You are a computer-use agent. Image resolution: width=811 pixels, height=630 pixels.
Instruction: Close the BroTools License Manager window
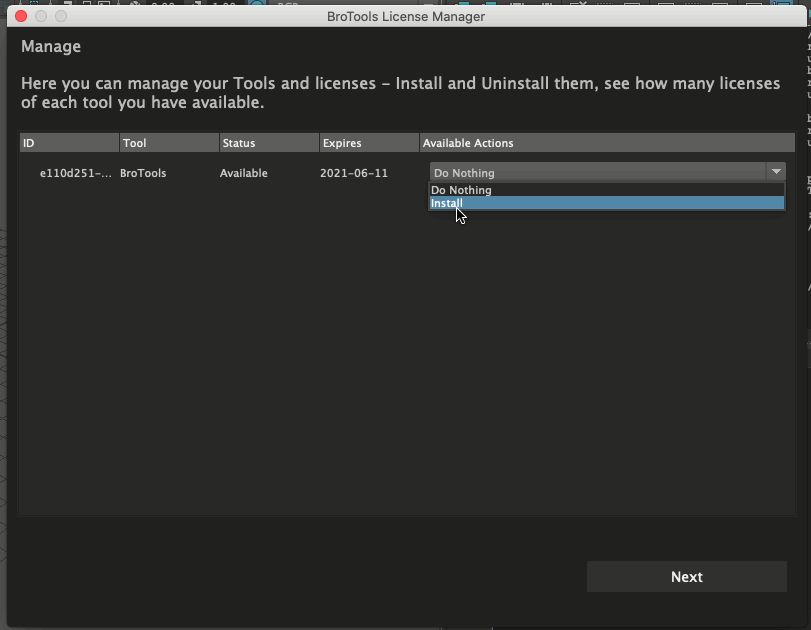click(x=21, y=16)
